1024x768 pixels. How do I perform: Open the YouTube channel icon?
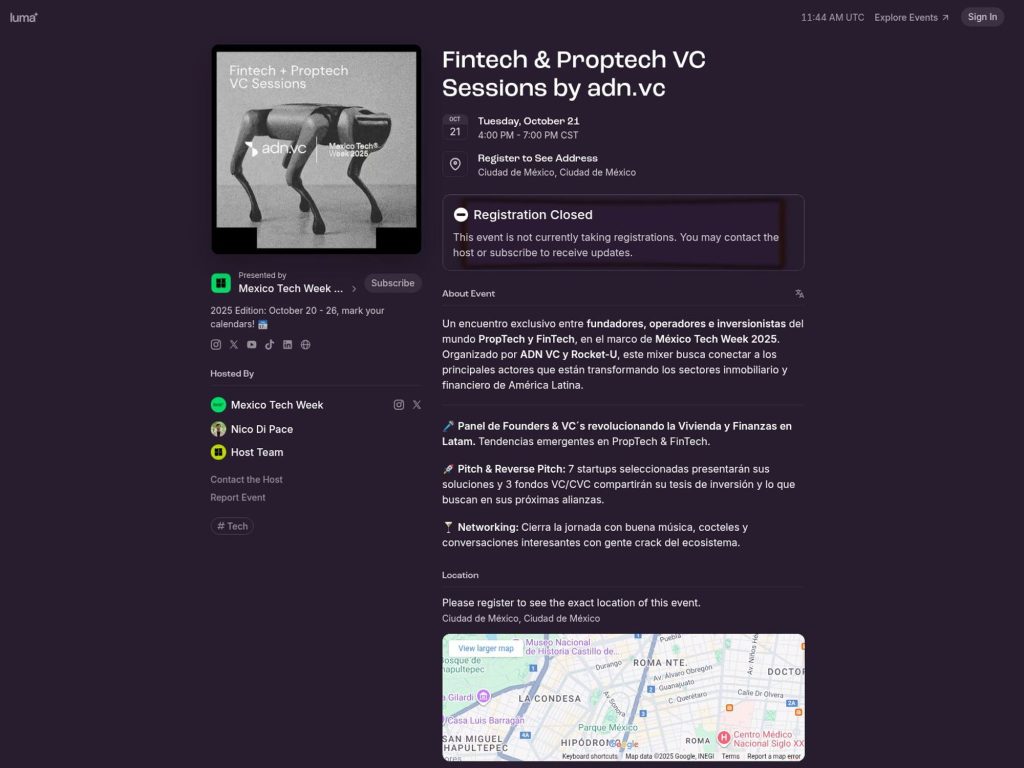[252, 344]
